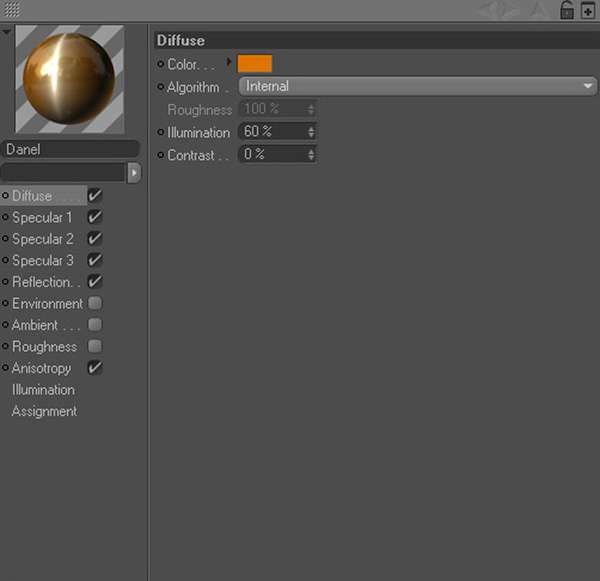Enable the Ambient channel checkbox
Screen dimensions: 600x581
point(95,325)
